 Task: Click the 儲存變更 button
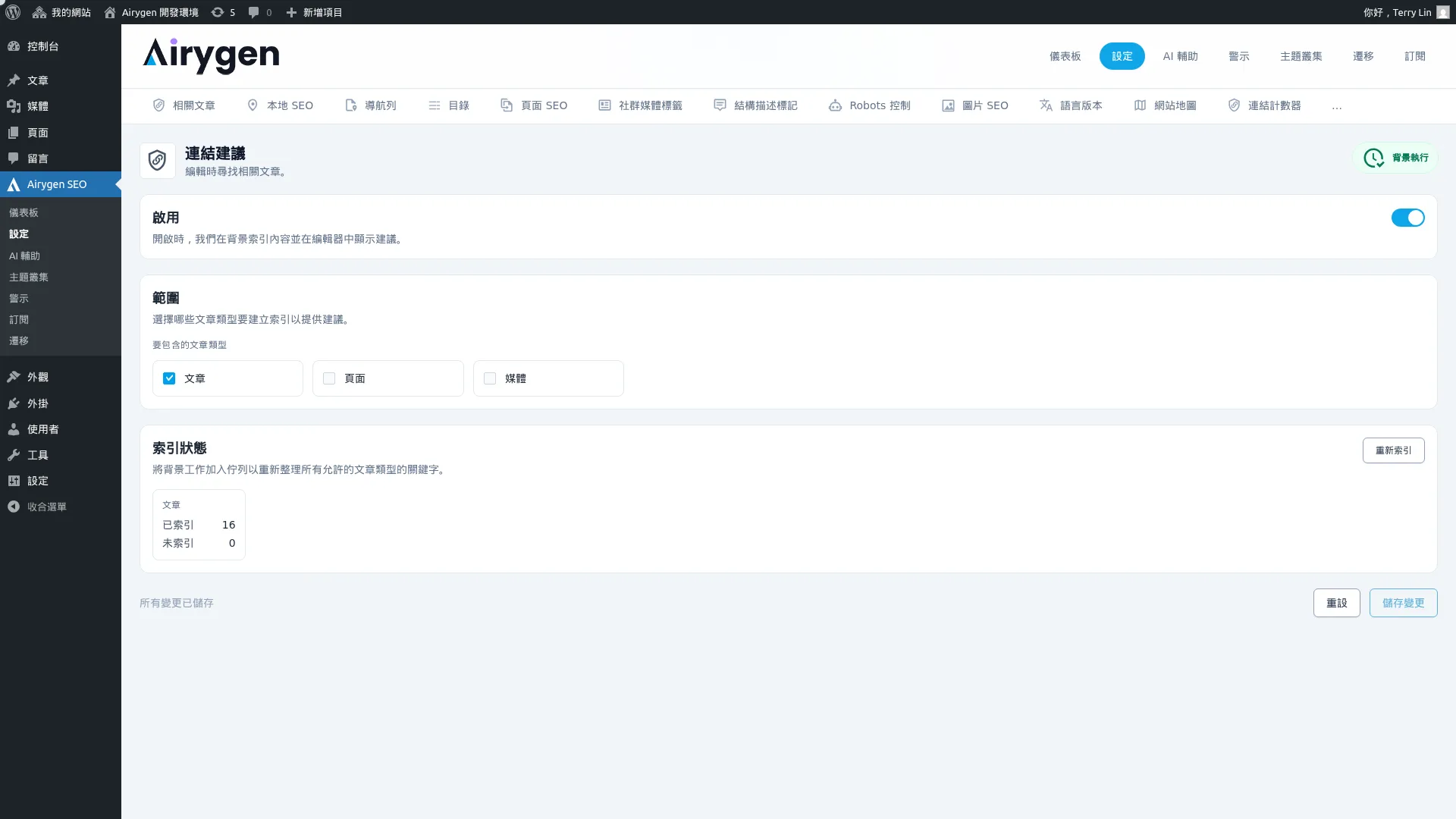coord(1404,603)
